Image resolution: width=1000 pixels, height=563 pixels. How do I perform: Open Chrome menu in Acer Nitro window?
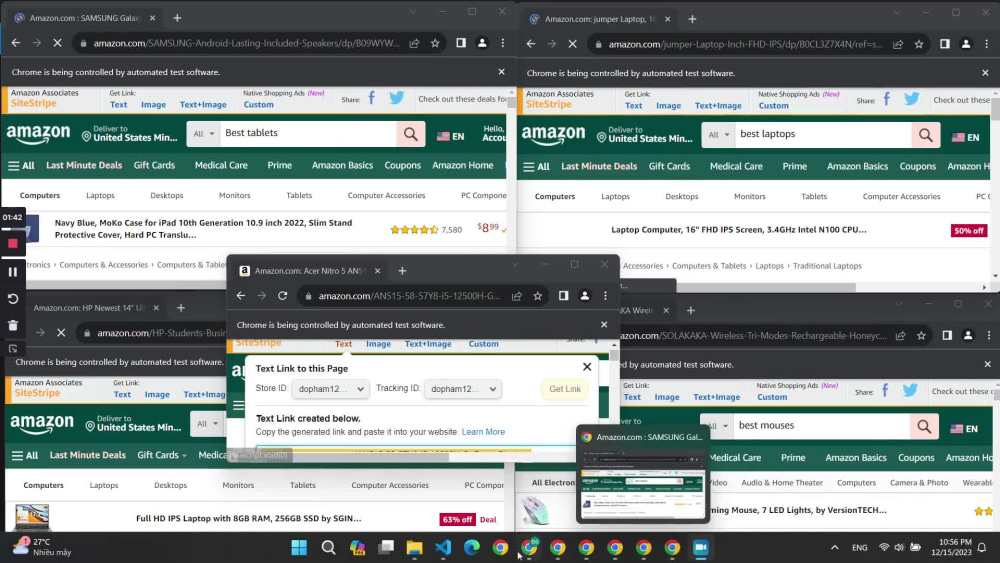(605, 296)
